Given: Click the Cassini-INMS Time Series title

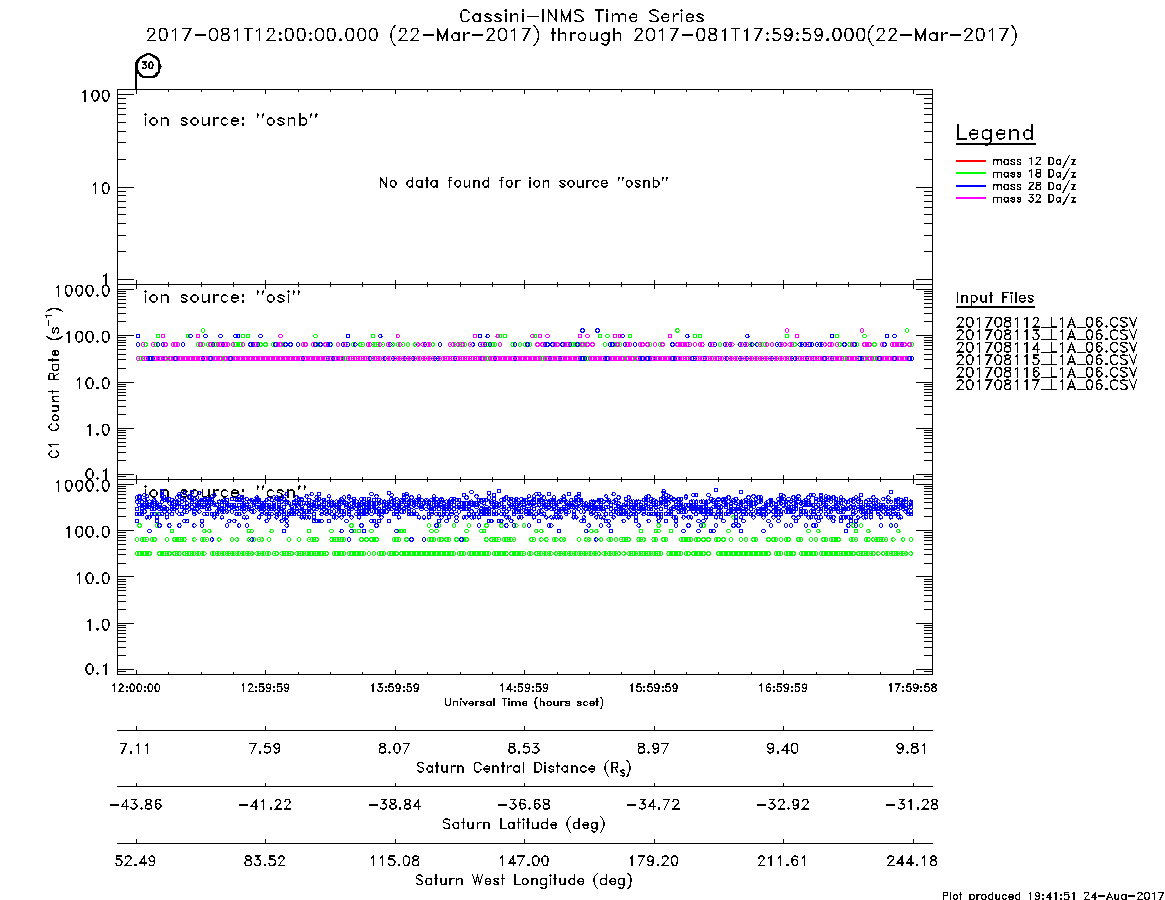Looking at the screenshot, I should coord(582,16).
